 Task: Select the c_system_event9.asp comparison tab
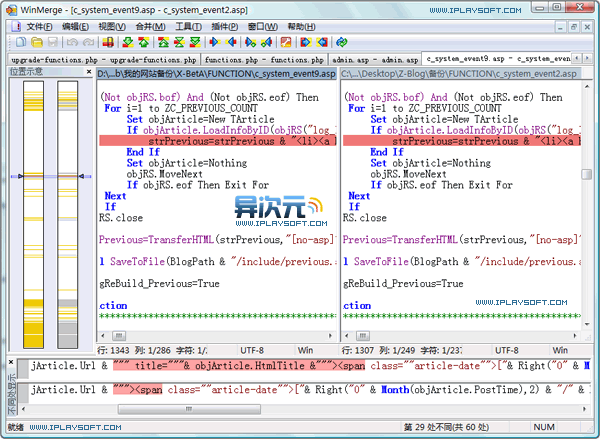[x=497, y=59]
